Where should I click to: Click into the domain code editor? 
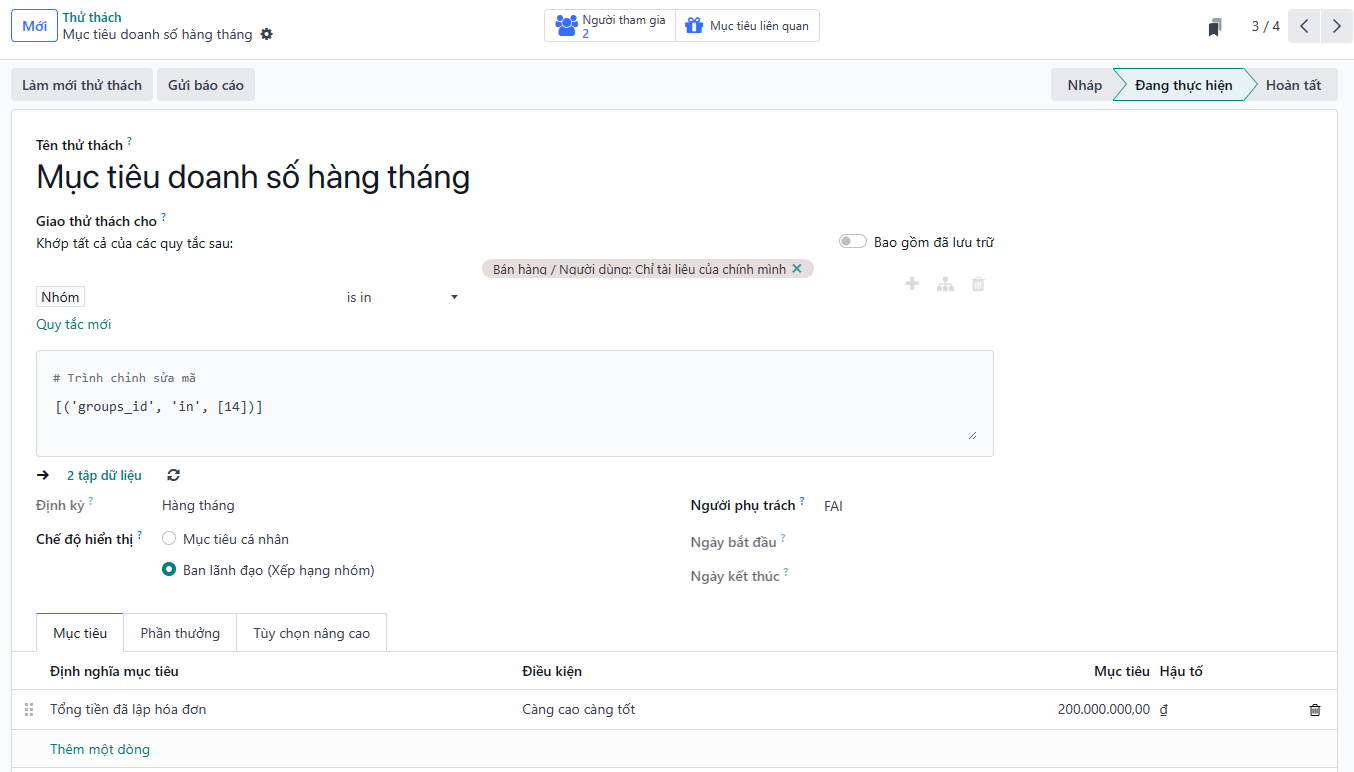[x=515, y=404]
